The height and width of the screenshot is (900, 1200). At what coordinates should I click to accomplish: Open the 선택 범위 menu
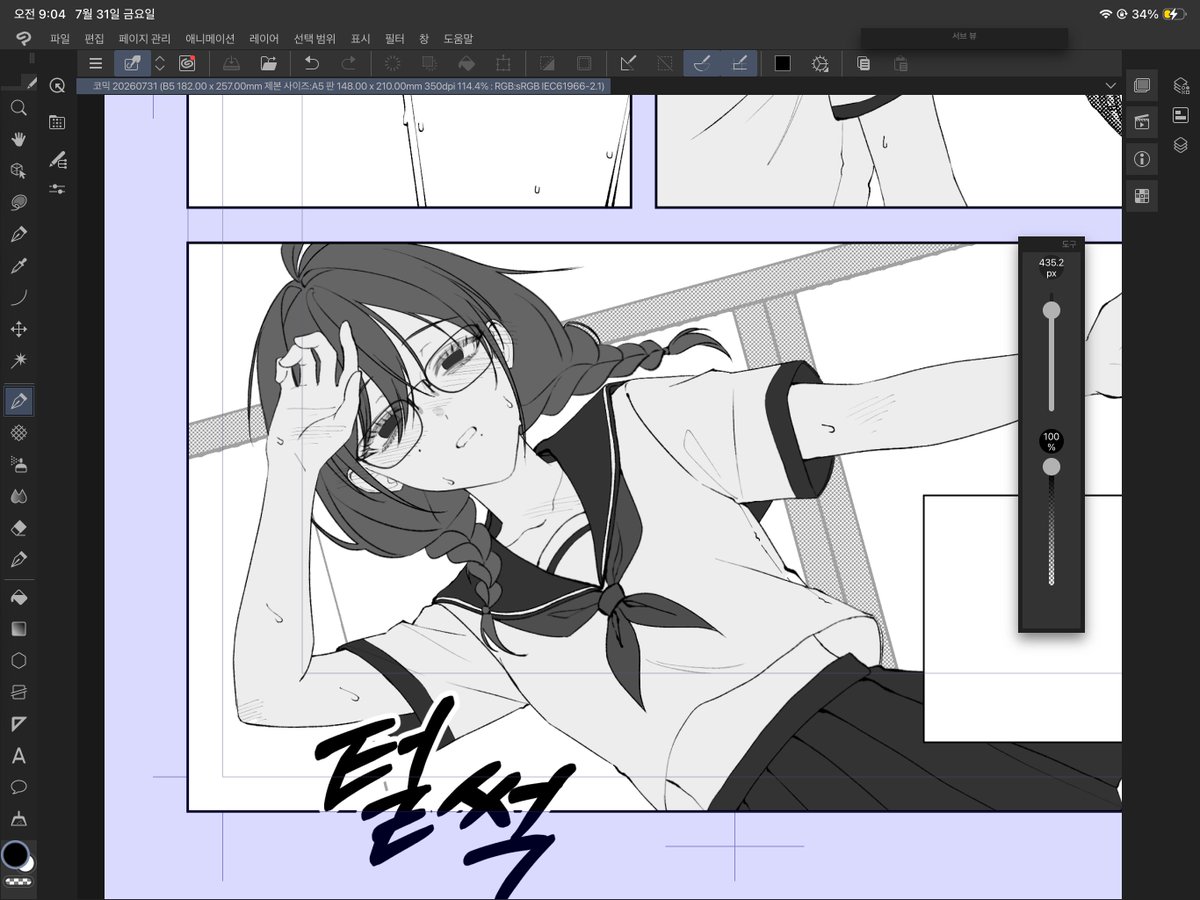click(315, 38)
